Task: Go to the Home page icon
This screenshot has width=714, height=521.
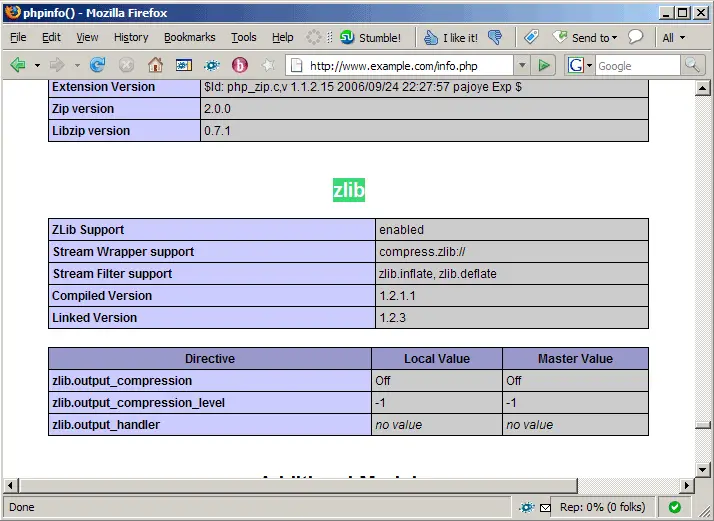Action: pyautogui.click(x=155, y=65)
